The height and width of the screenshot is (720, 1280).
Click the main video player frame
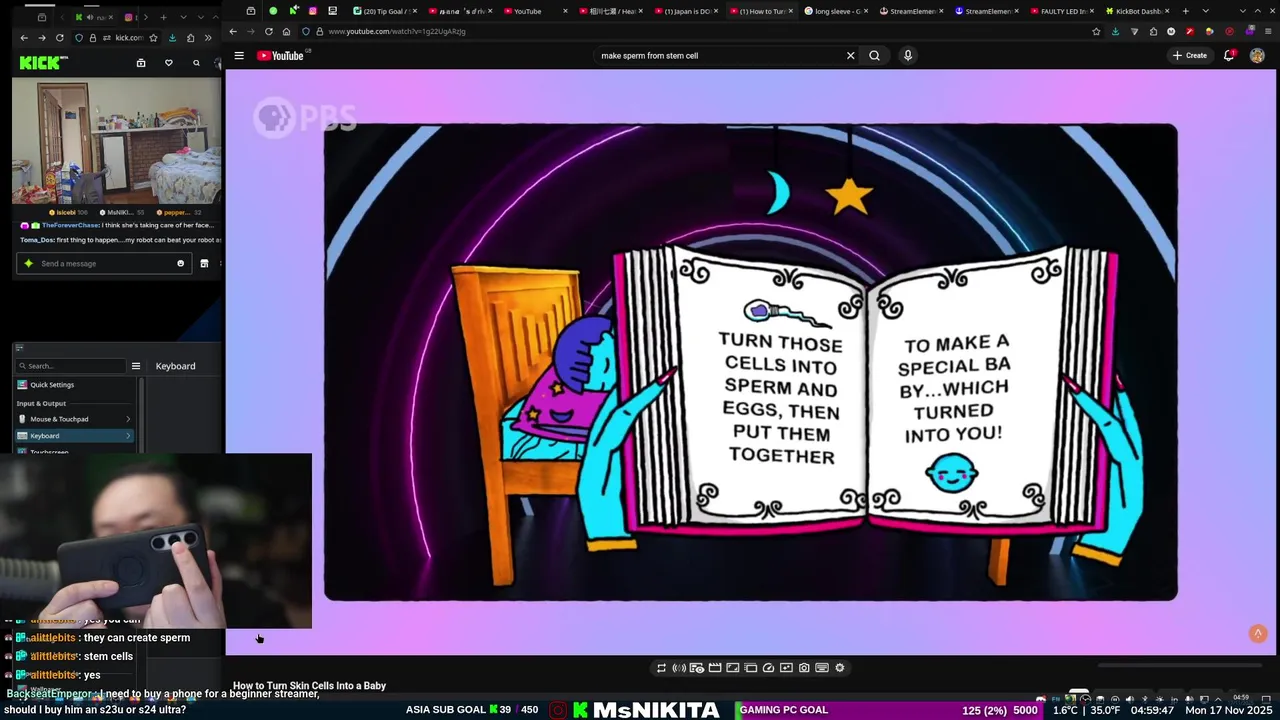pyautogui.click(x=750, y=362)
